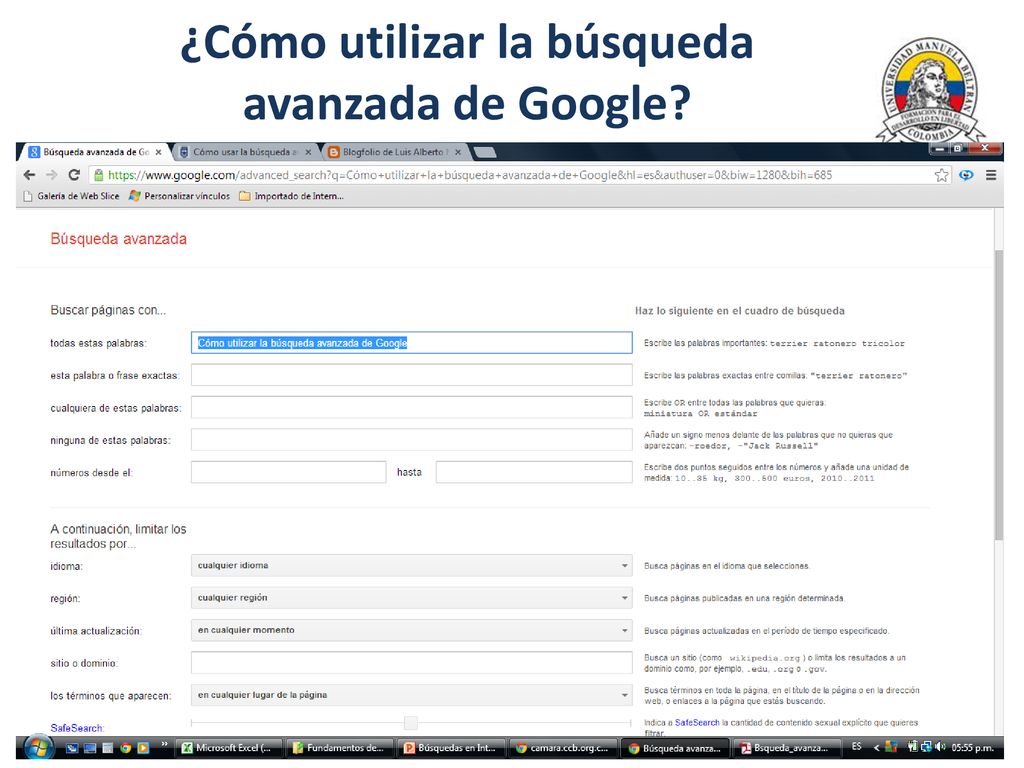Click the 'esta palabra o frase exactas' field

(411, 376)
